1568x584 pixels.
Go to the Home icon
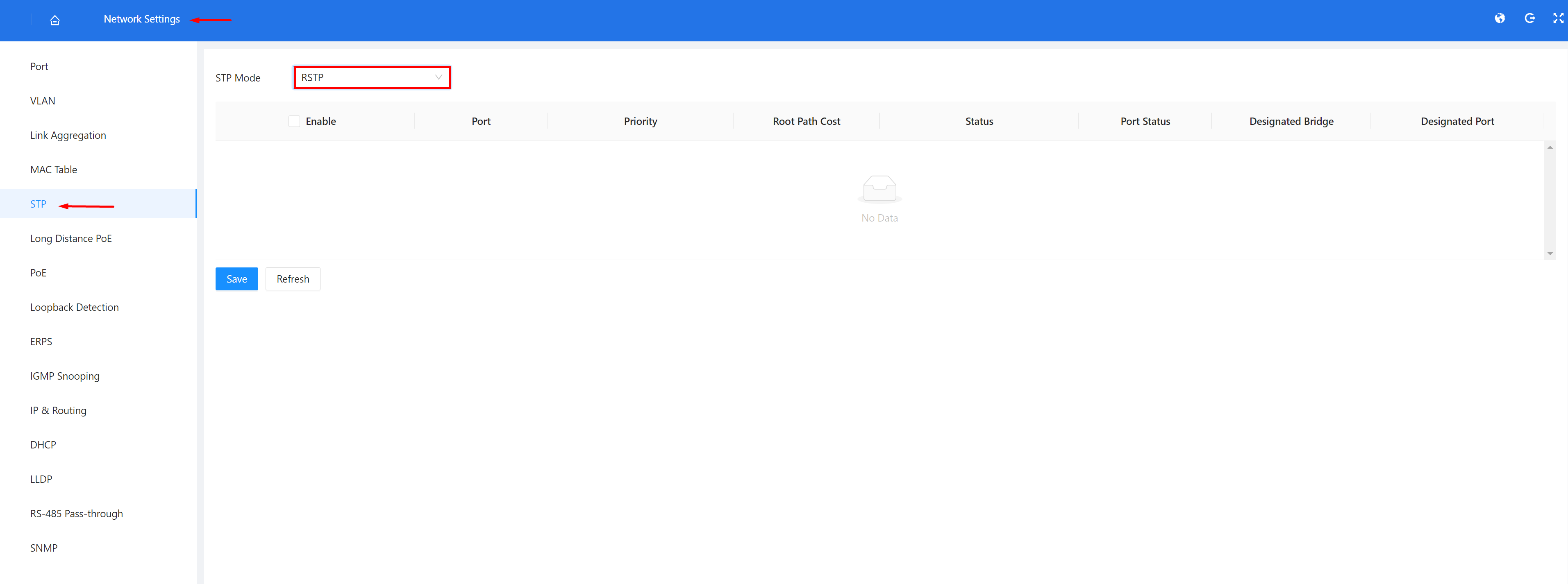tap(55, 20)
